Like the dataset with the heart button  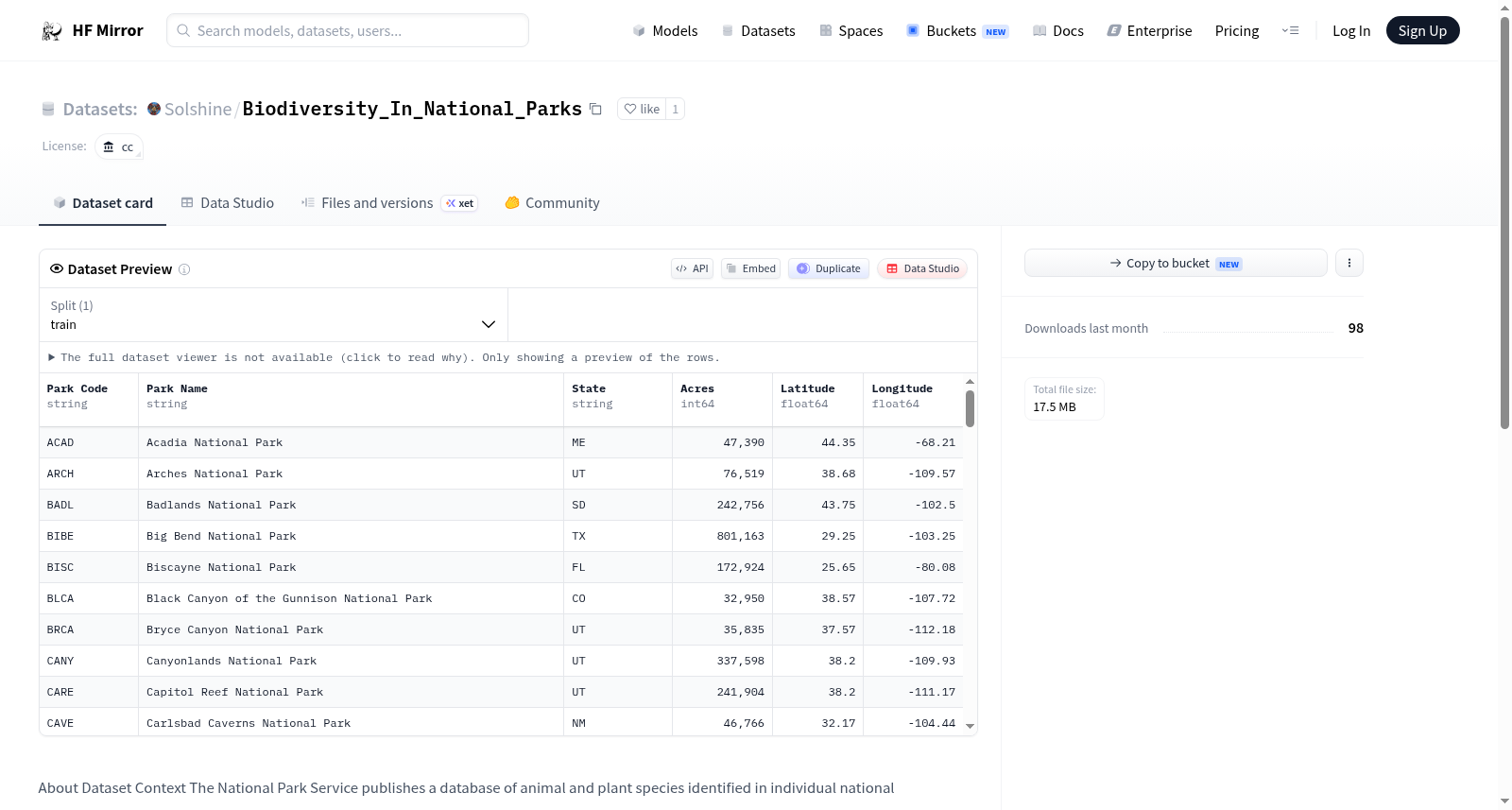(x=642, y=109)
